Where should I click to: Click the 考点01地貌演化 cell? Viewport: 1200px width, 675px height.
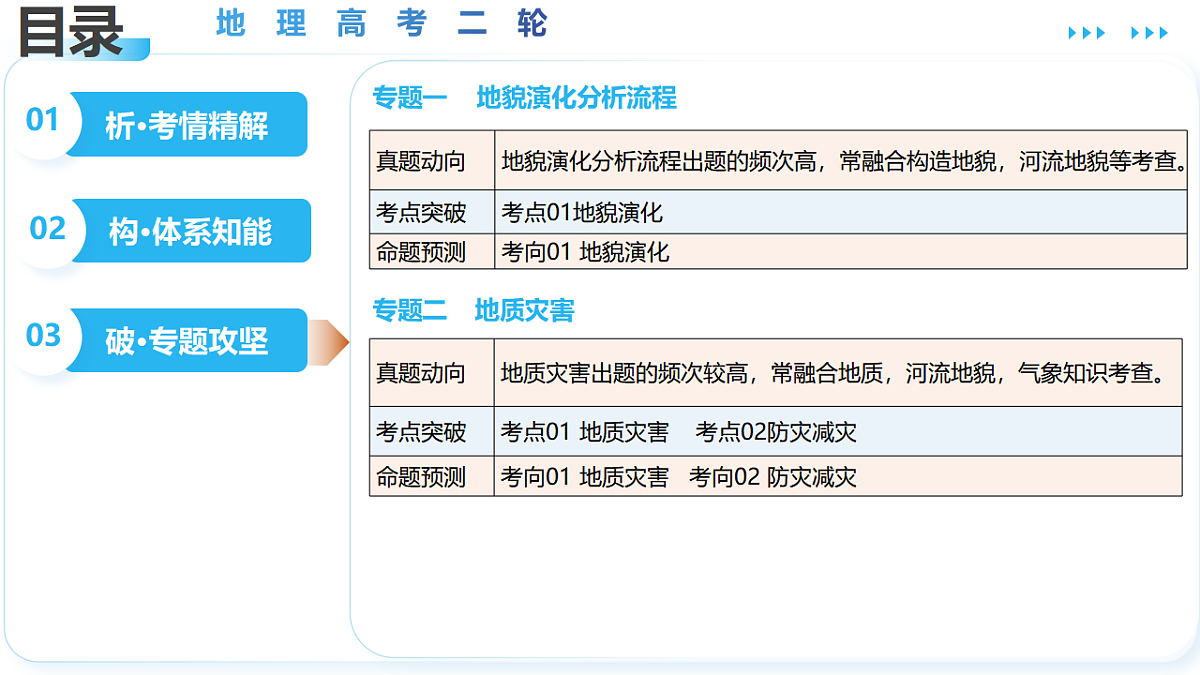[x=841, y=212]
